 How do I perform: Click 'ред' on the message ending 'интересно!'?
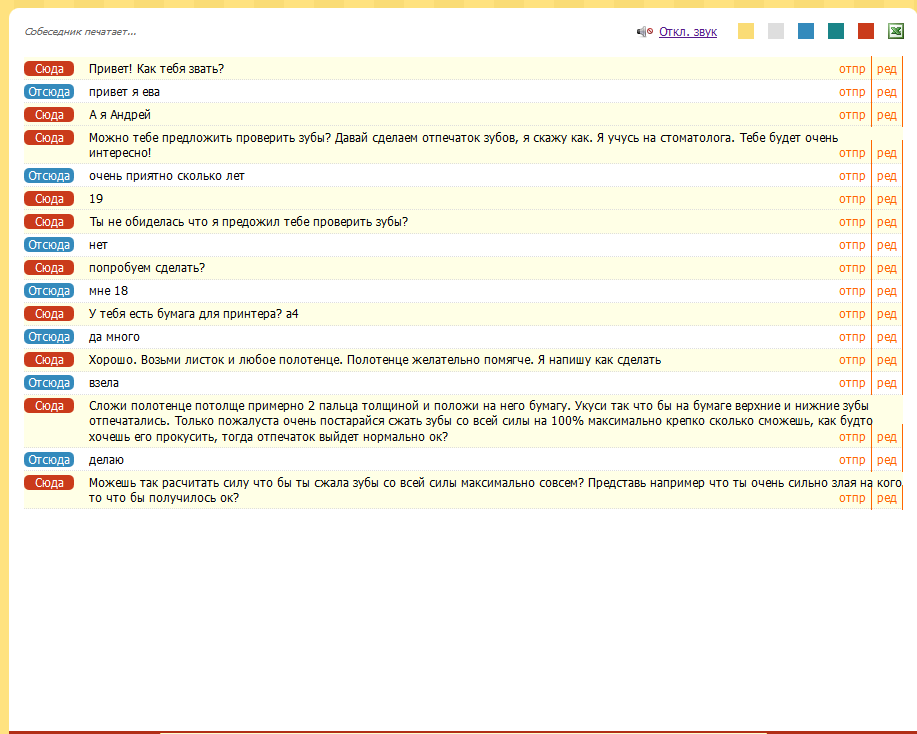887,153
